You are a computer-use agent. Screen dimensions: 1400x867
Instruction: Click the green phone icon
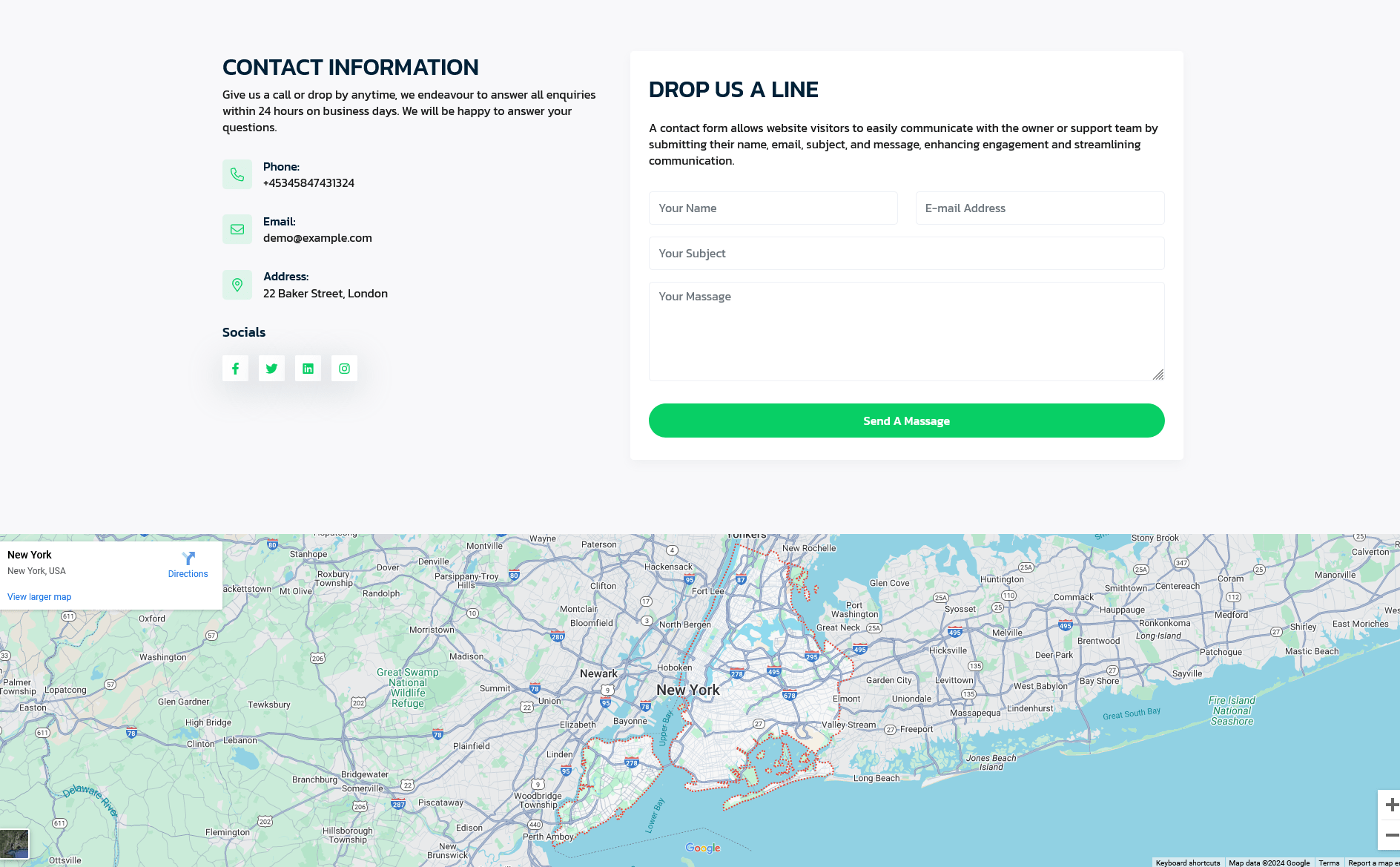237,174
